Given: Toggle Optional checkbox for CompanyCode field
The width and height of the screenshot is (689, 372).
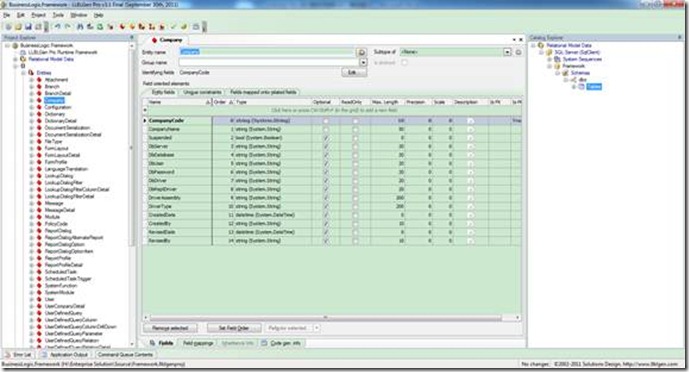Looking at the screenshot, I should point(326,120).
